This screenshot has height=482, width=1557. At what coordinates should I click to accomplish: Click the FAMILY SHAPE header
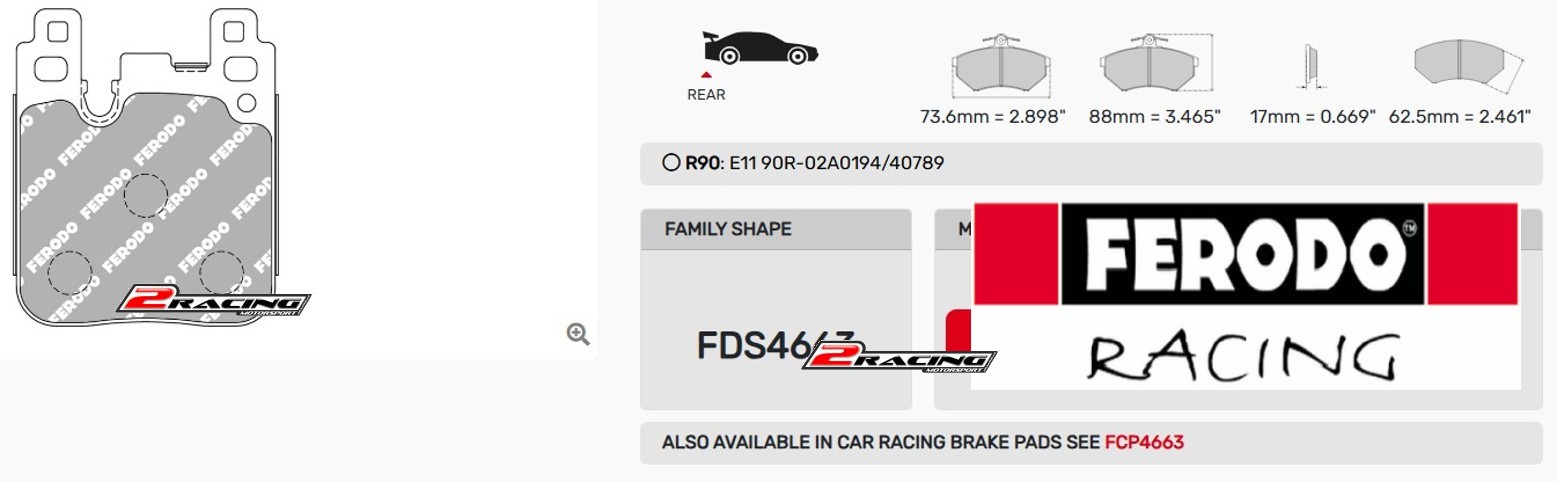pos(728,229)
